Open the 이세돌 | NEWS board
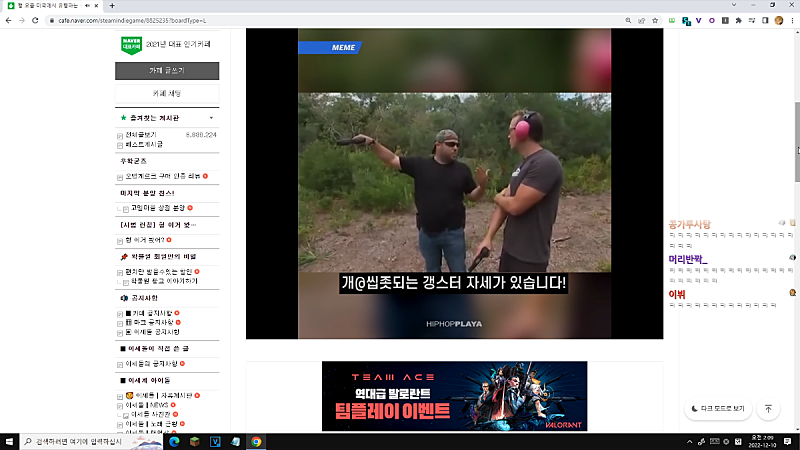The image size is (800, 450). (146, 405)
